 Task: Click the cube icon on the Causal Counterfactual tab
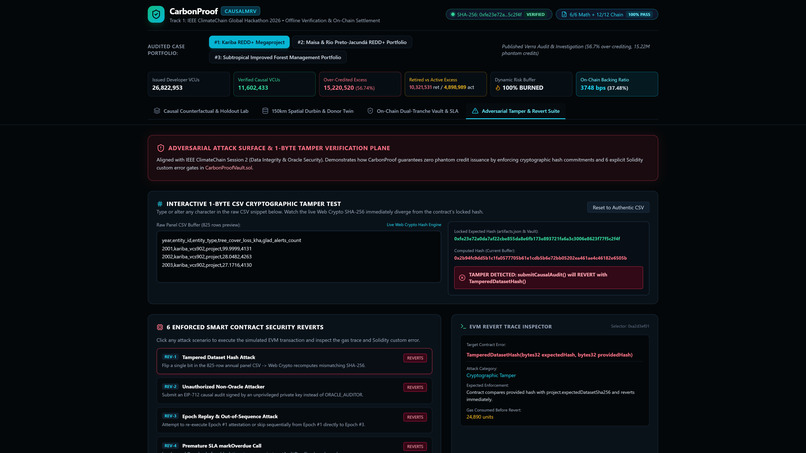pyautogui.click(x=157, y=111)
